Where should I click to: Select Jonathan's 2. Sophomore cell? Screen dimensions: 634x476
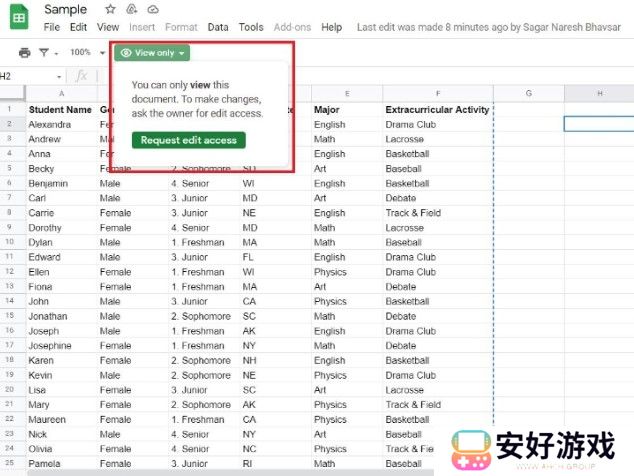(204, 316)
